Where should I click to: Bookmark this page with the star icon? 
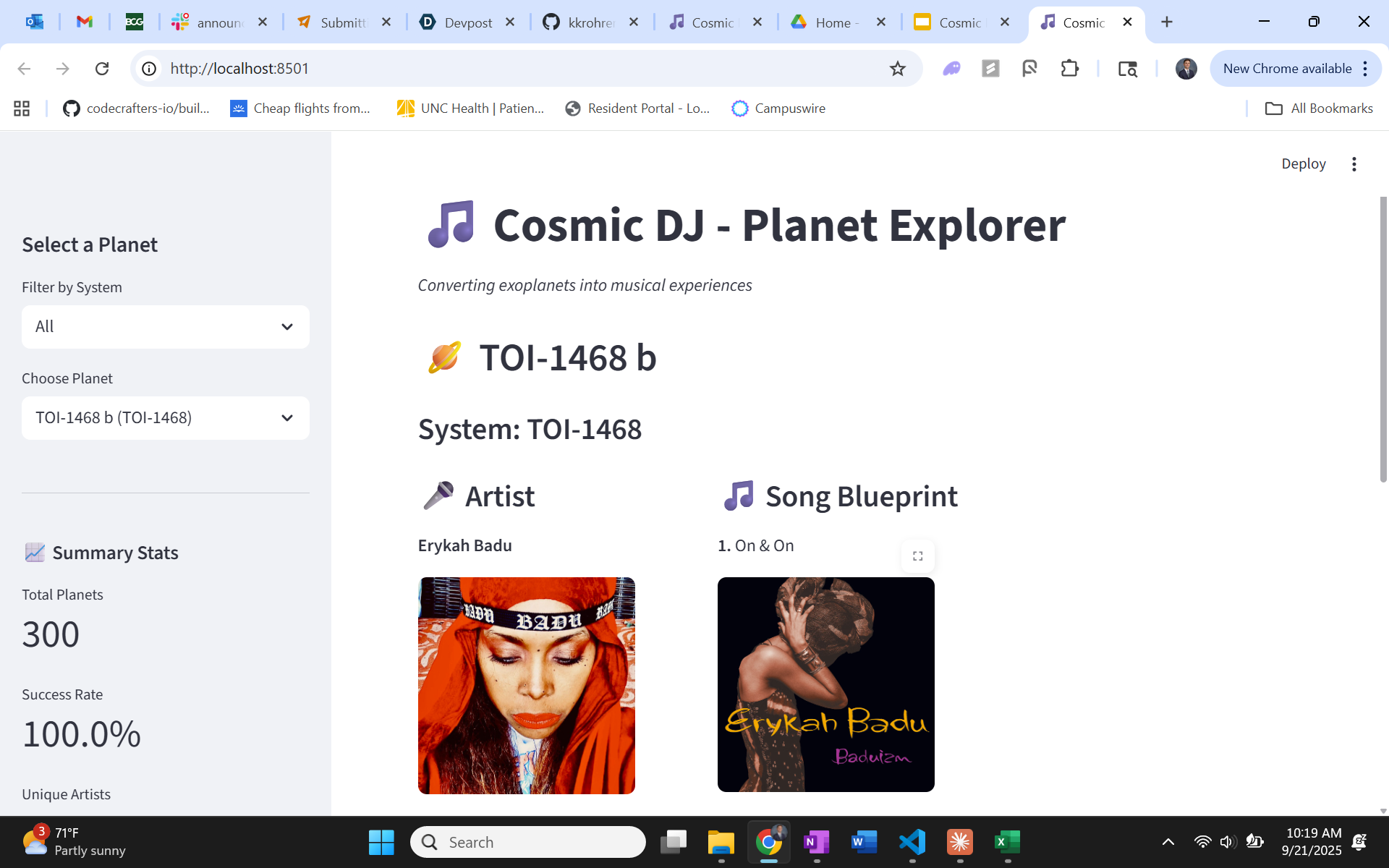pyautogui.click(x=897, y=69)
